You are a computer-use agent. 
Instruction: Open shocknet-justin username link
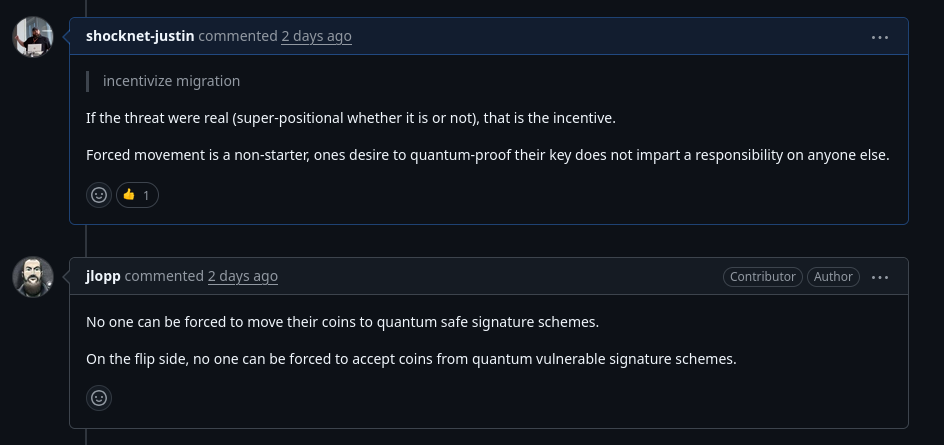click(x=140, y=36)
